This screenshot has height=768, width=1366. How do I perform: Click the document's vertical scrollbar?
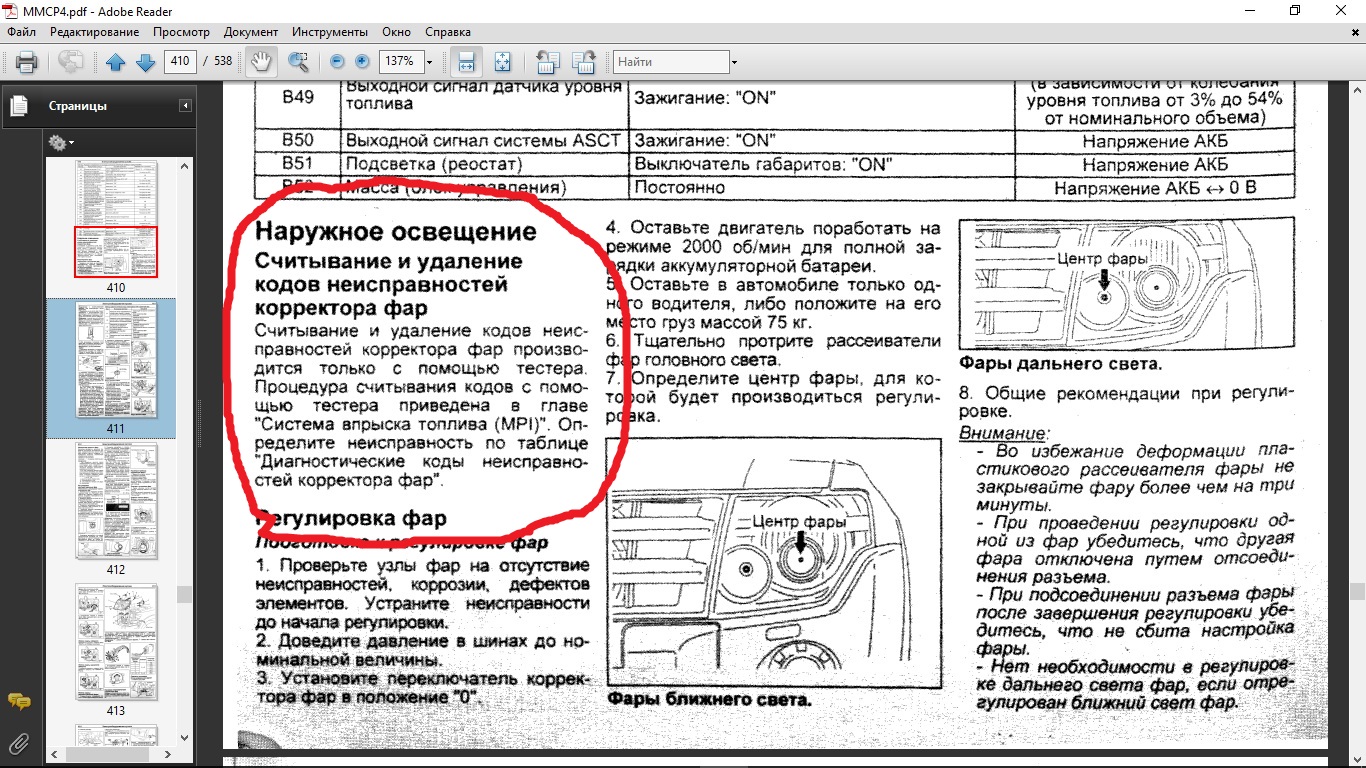click(x=1356, y=400)
